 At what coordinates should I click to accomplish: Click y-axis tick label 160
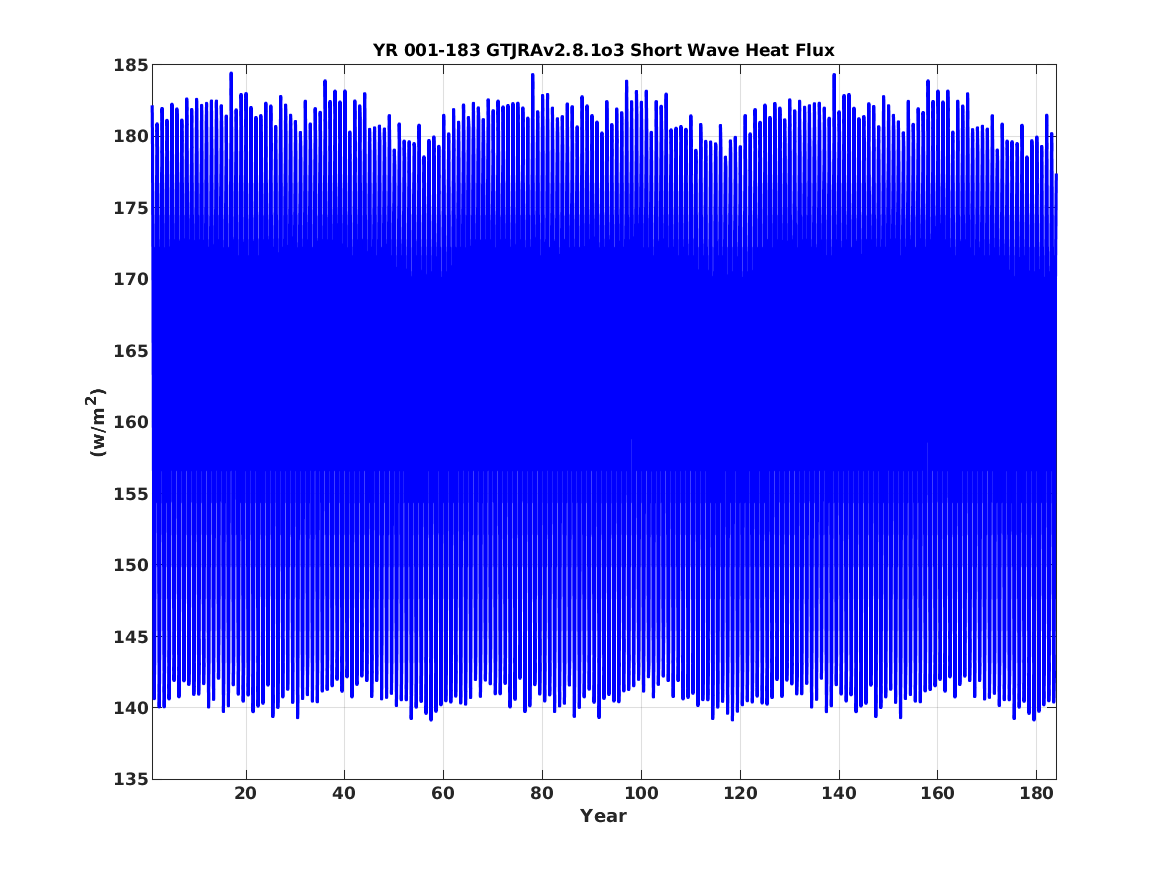click(131, 422)
